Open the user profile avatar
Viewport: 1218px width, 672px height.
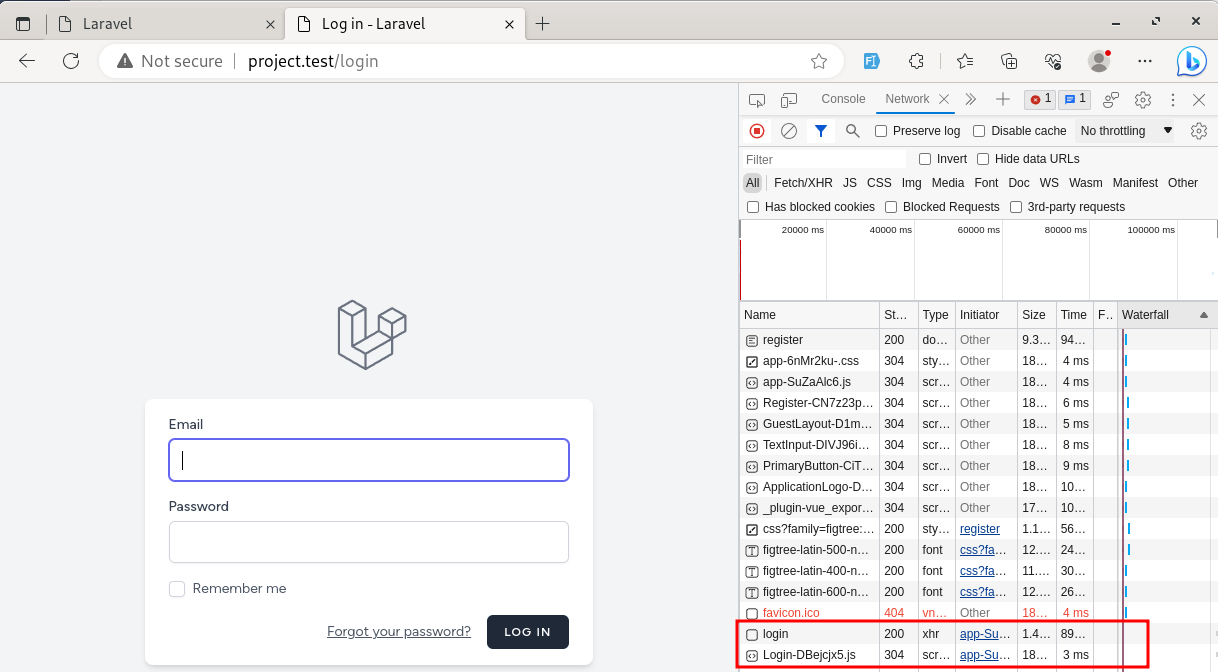(1099, 61)
